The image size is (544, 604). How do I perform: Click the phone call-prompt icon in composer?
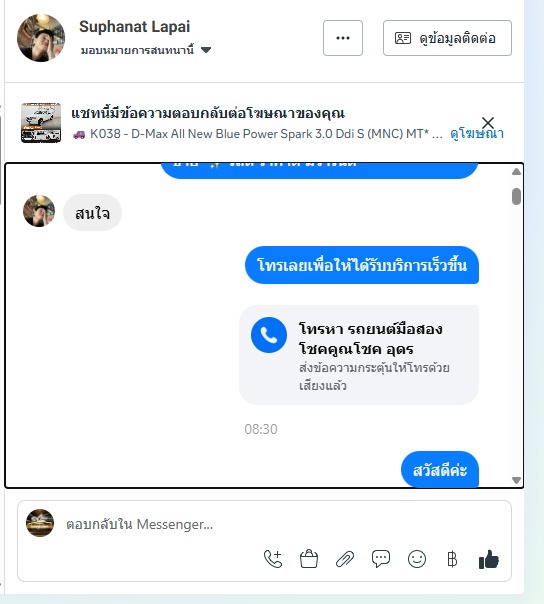tap(273, 559)
